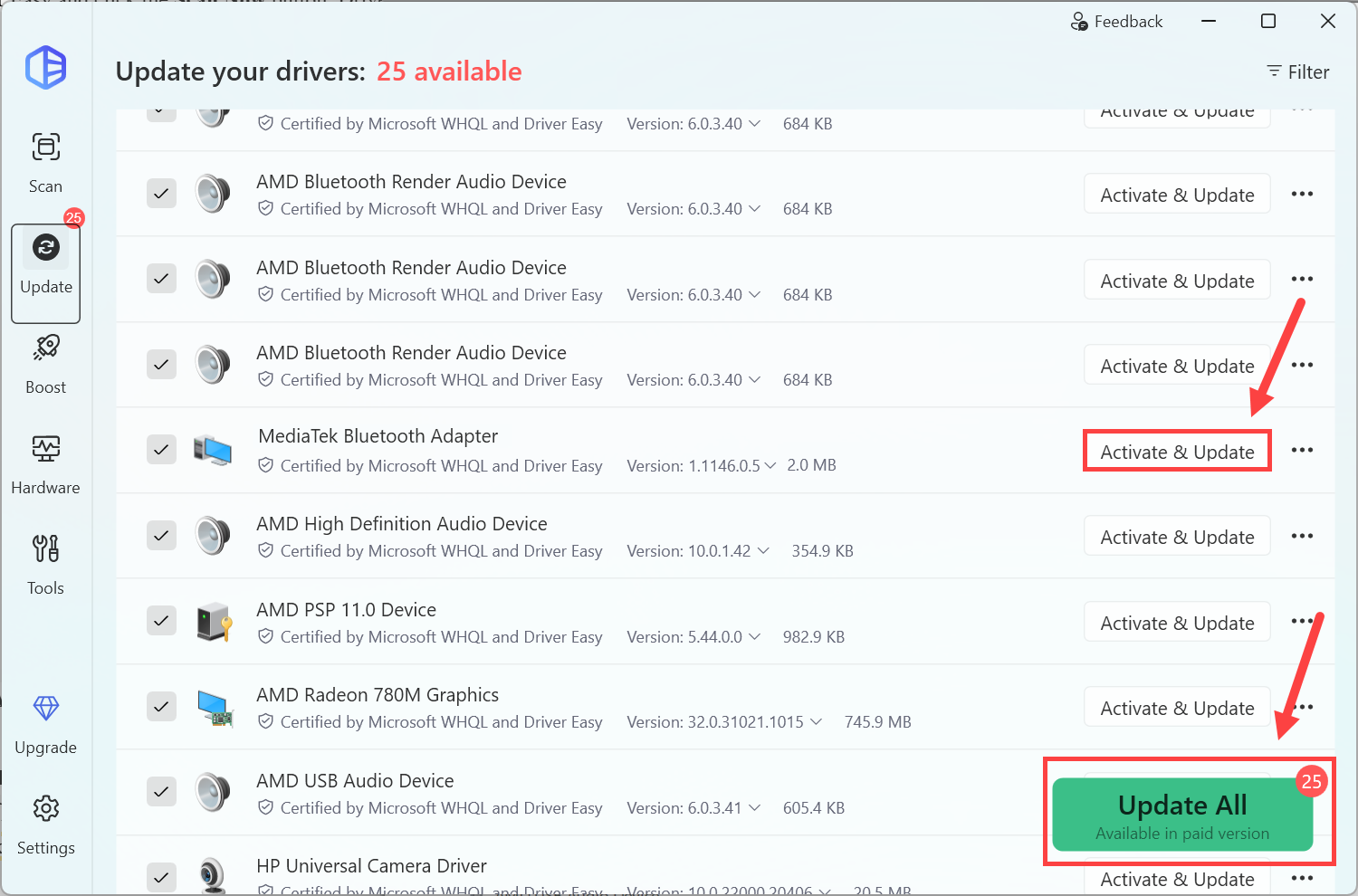The height and width of the screenshot is (896, 1358).
Task: Uncheck the AMD Radeon 780M Graphics checkbox
Action: pyautogui.click(x=161, y=706)
